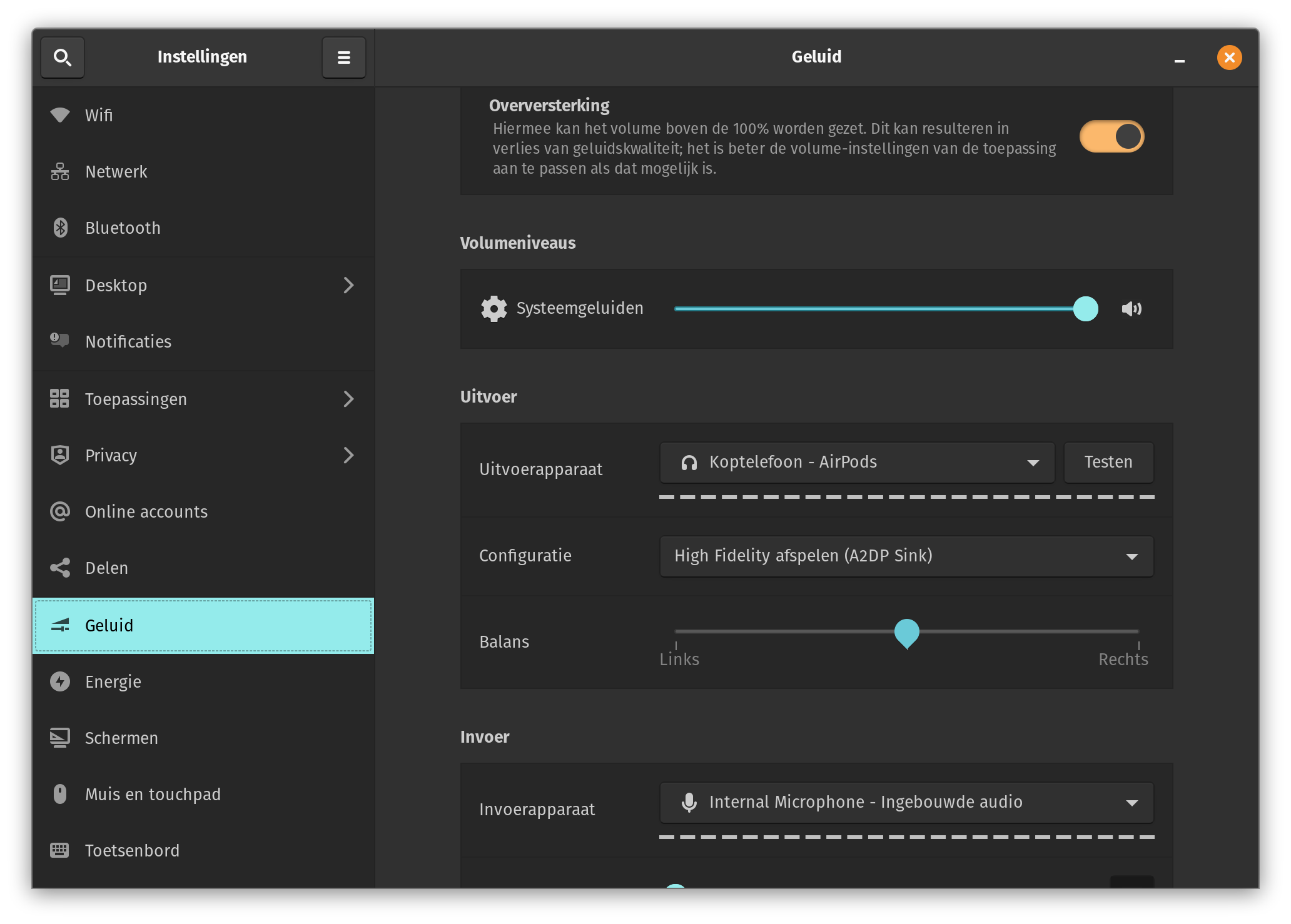This screenshot has height=924, width=1291.
Task: Click the Toetsenbord keyboard icon
Action: pos(60,850)
